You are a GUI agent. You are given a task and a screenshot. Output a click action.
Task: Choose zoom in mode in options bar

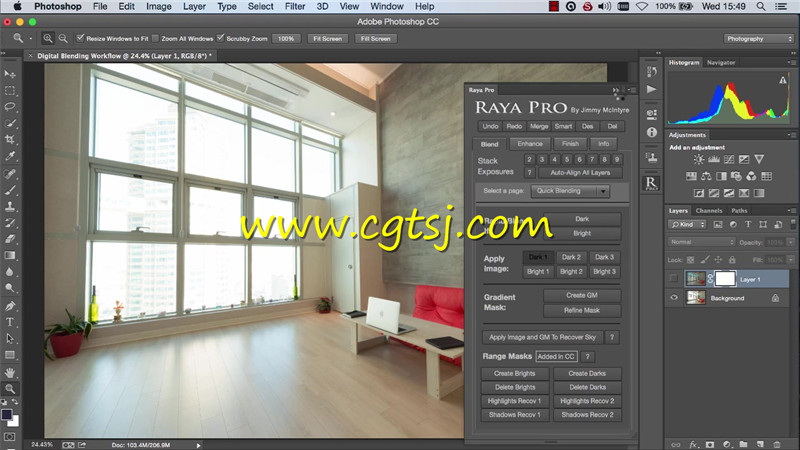tap(47, 38)
